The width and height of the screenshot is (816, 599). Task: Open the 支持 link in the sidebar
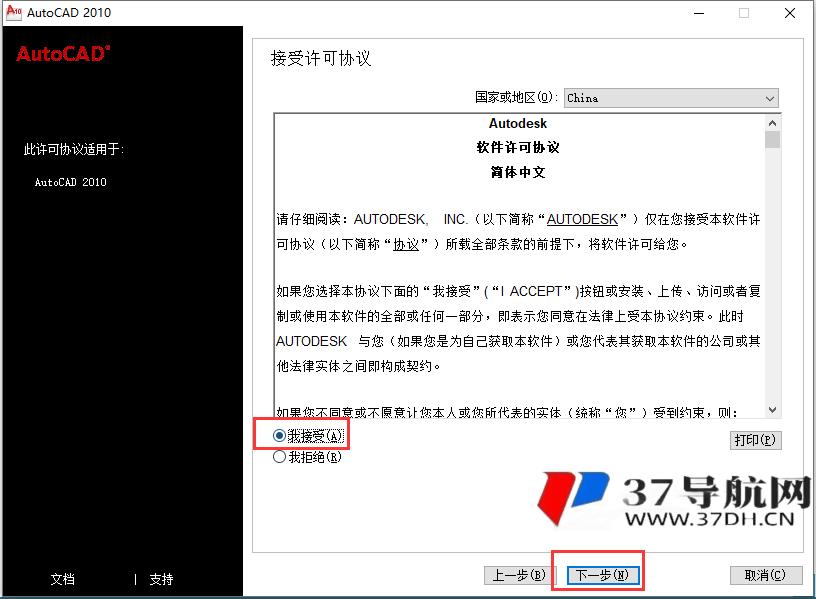pos(161,579)
